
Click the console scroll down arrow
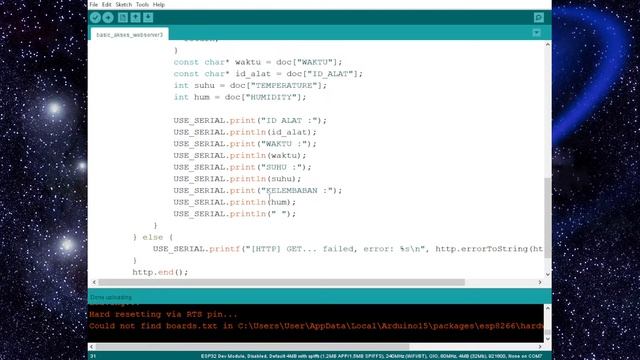coord(548,339)
